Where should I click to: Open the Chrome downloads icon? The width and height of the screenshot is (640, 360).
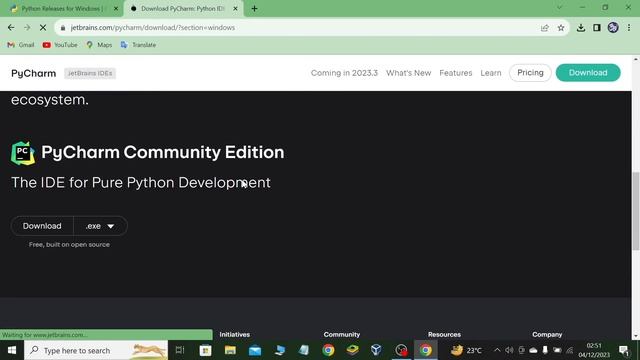581,28
